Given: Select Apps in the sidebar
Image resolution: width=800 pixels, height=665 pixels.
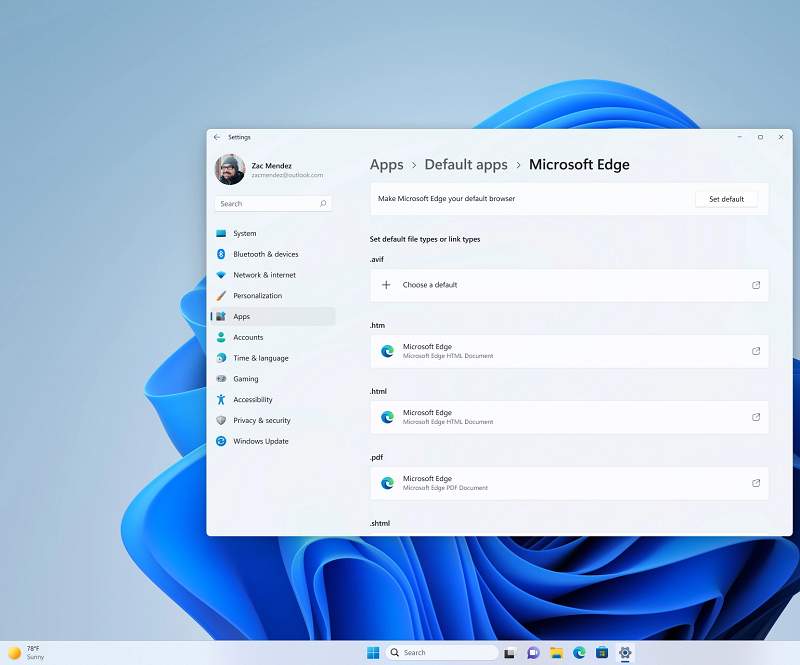Looking at the screenshot, I should coord(273,316).
